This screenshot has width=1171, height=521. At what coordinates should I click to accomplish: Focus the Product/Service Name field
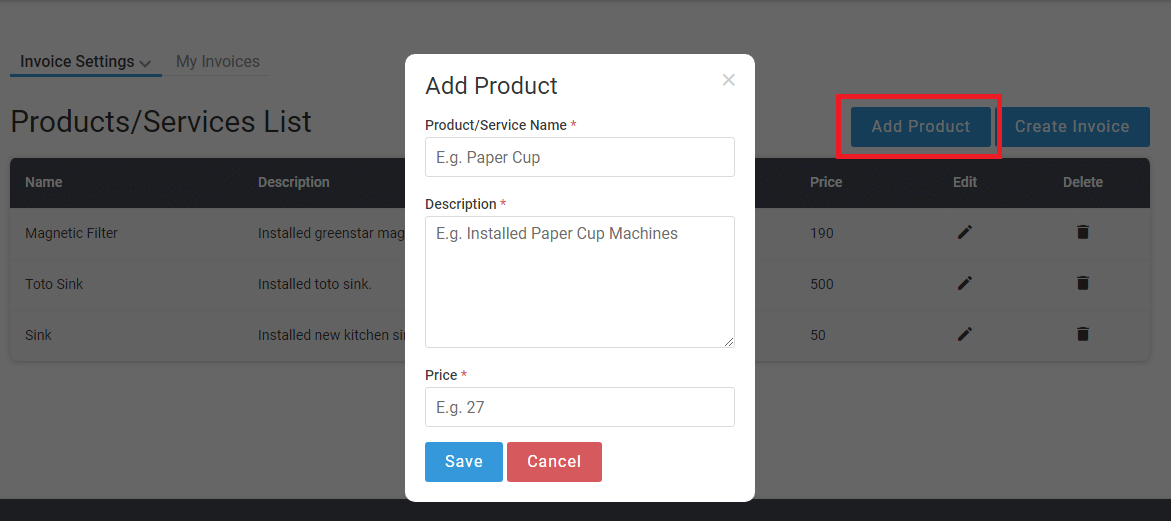pyautogui.click(x=580, y=157)
